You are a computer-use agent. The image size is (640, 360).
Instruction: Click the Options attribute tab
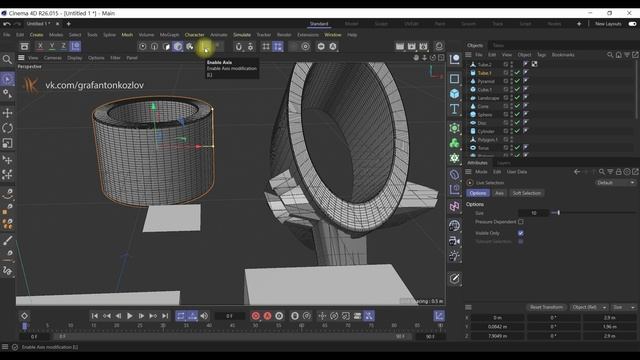478,193
